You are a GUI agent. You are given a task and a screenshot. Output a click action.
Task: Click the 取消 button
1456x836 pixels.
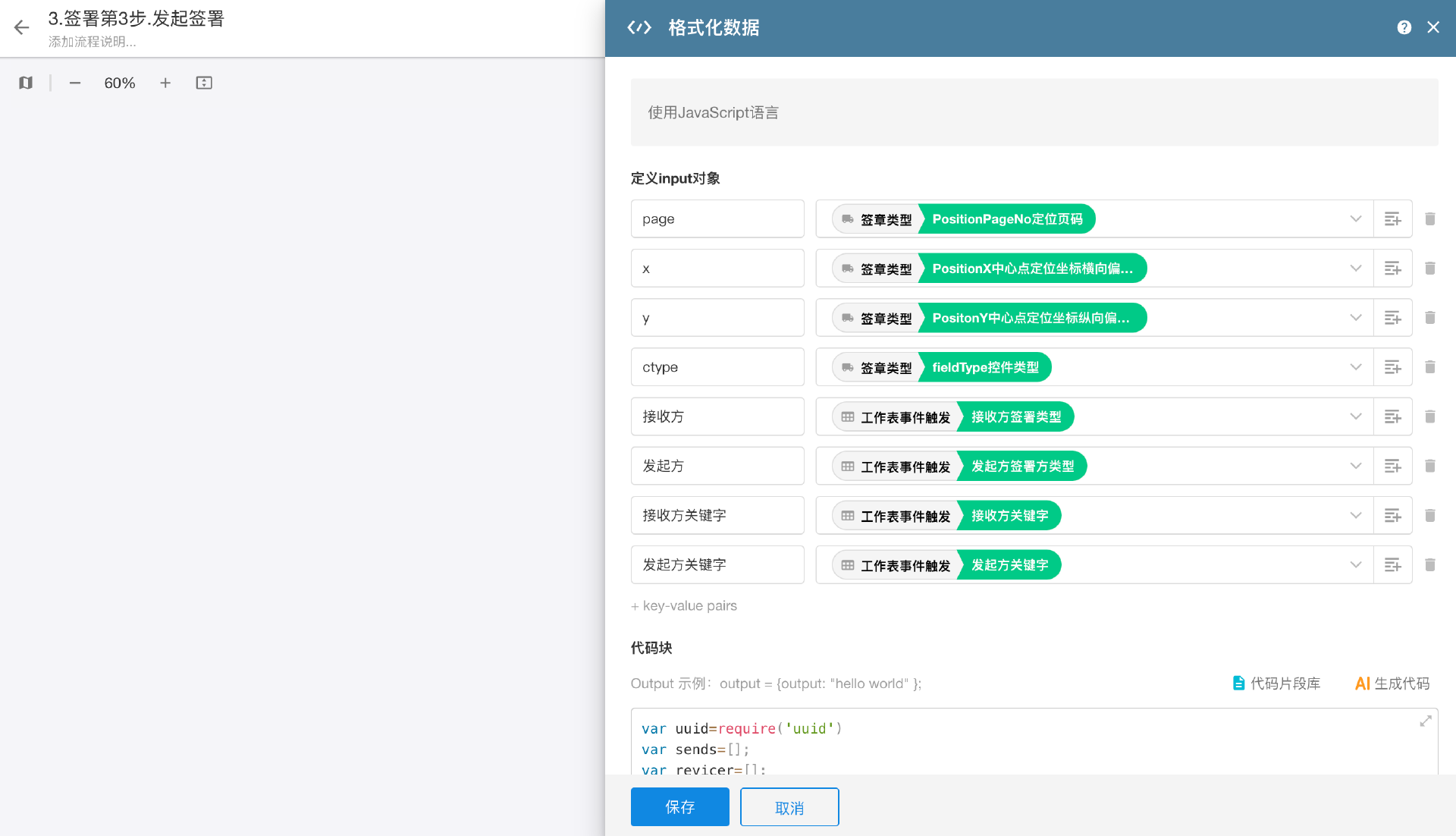789,807
